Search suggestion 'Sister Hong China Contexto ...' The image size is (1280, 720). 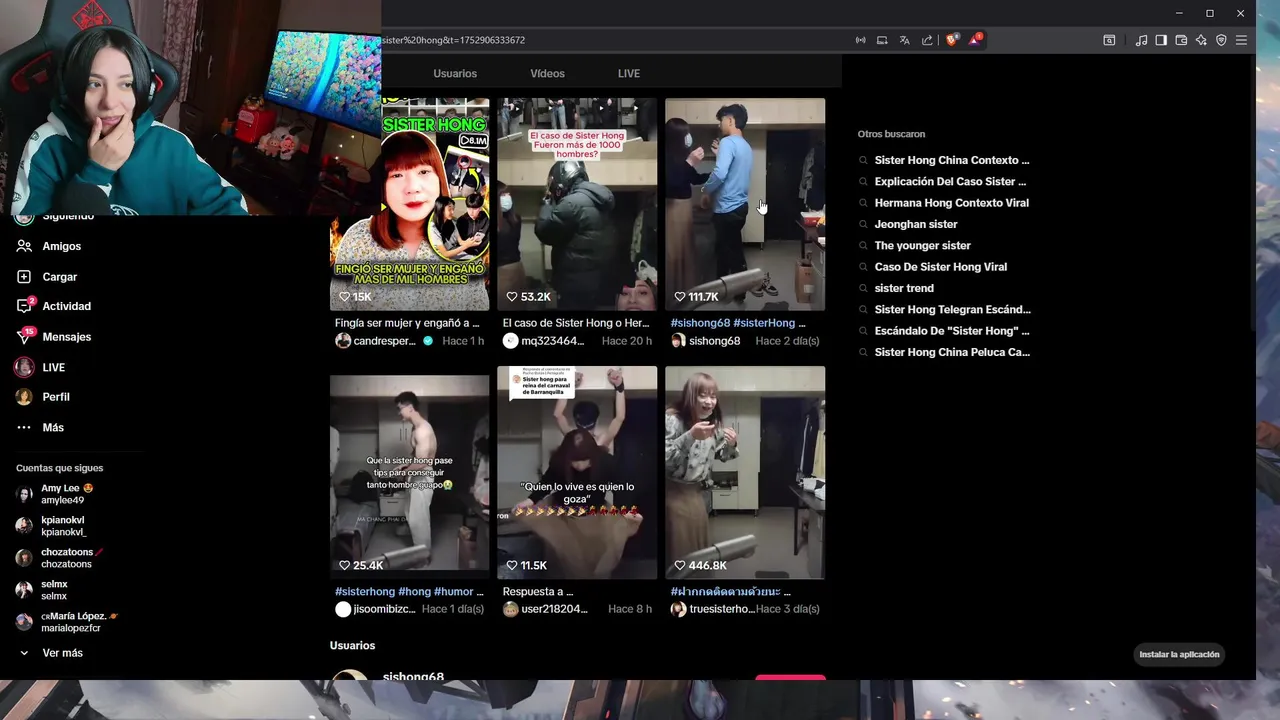951,160
